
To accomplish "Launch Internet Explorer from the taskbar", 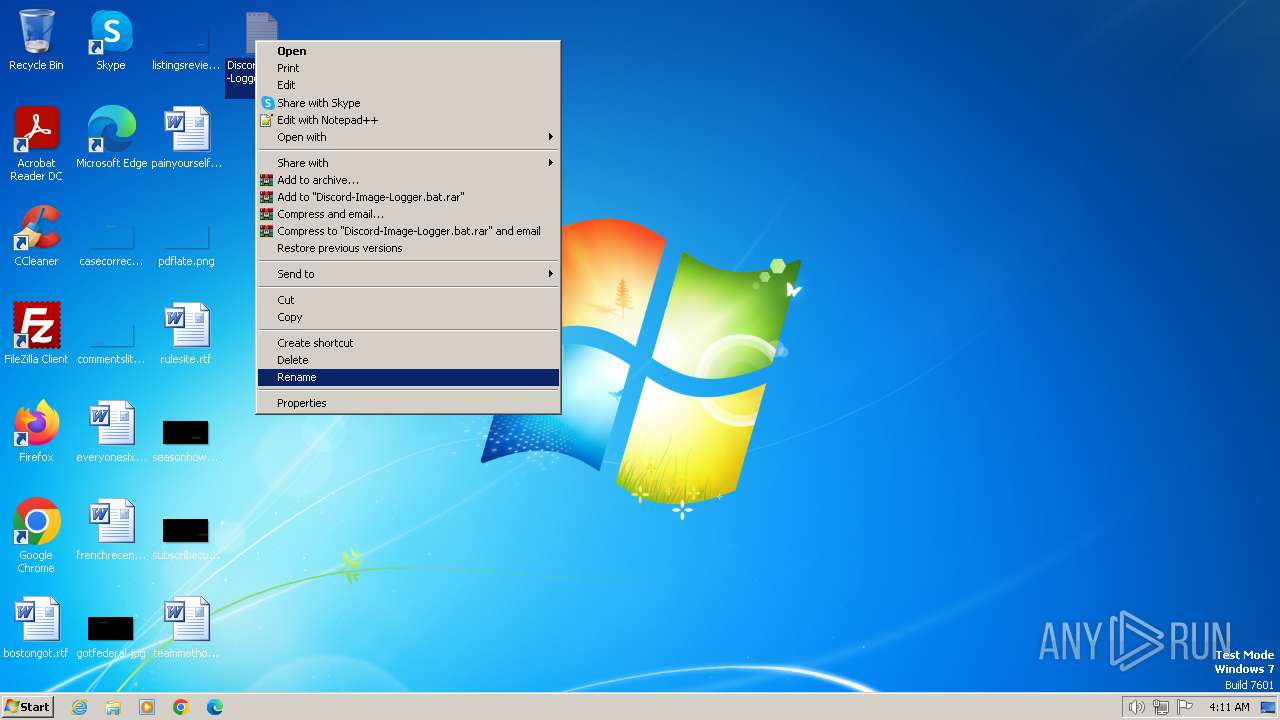I will pyautogui.click(x=79, y=707).
